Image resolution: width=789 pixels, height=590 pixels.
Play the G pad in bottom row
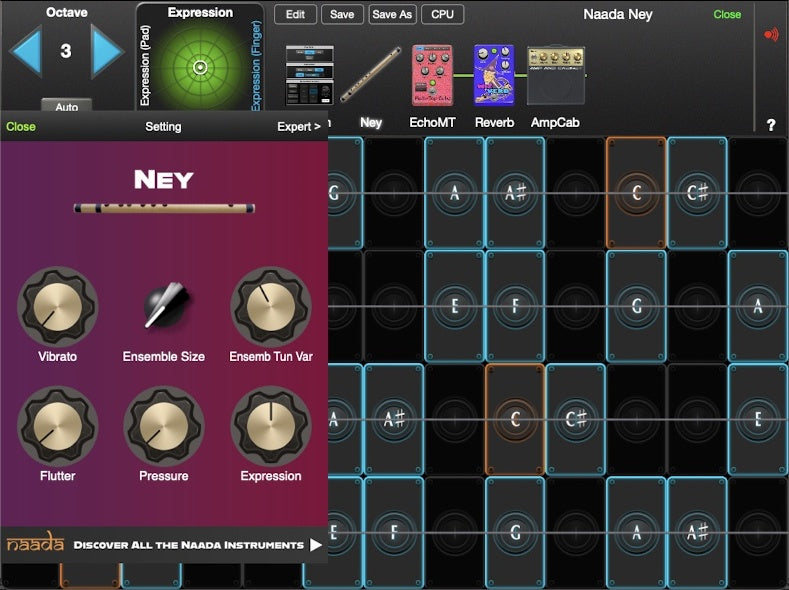point(515,532)
